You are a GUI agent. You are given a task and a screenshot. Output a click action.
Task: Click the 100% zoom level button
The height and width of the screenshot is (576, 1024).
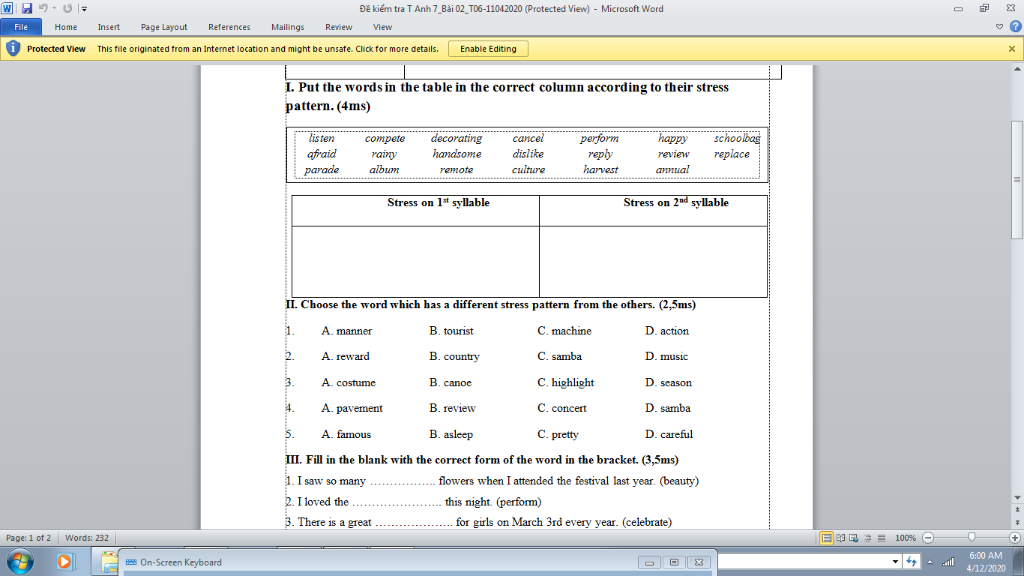[905, 538]
